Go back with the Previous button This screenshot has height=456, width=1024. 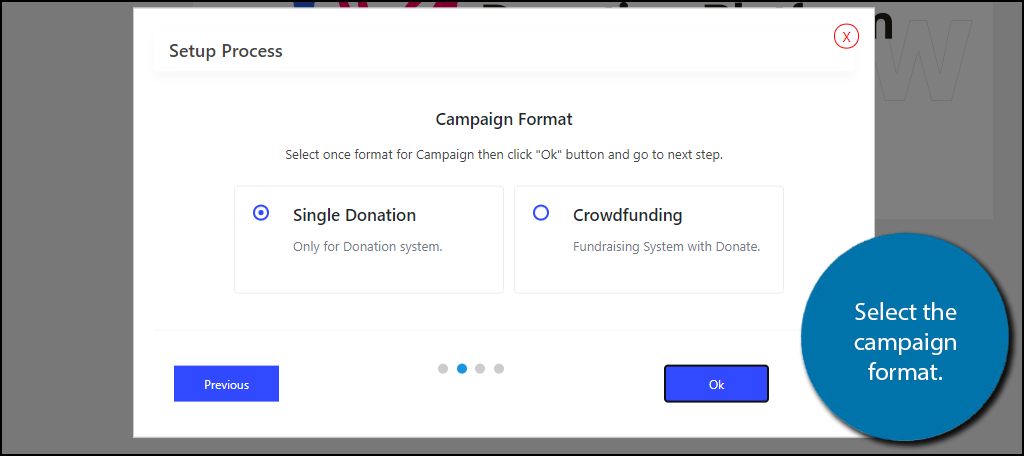226,384
